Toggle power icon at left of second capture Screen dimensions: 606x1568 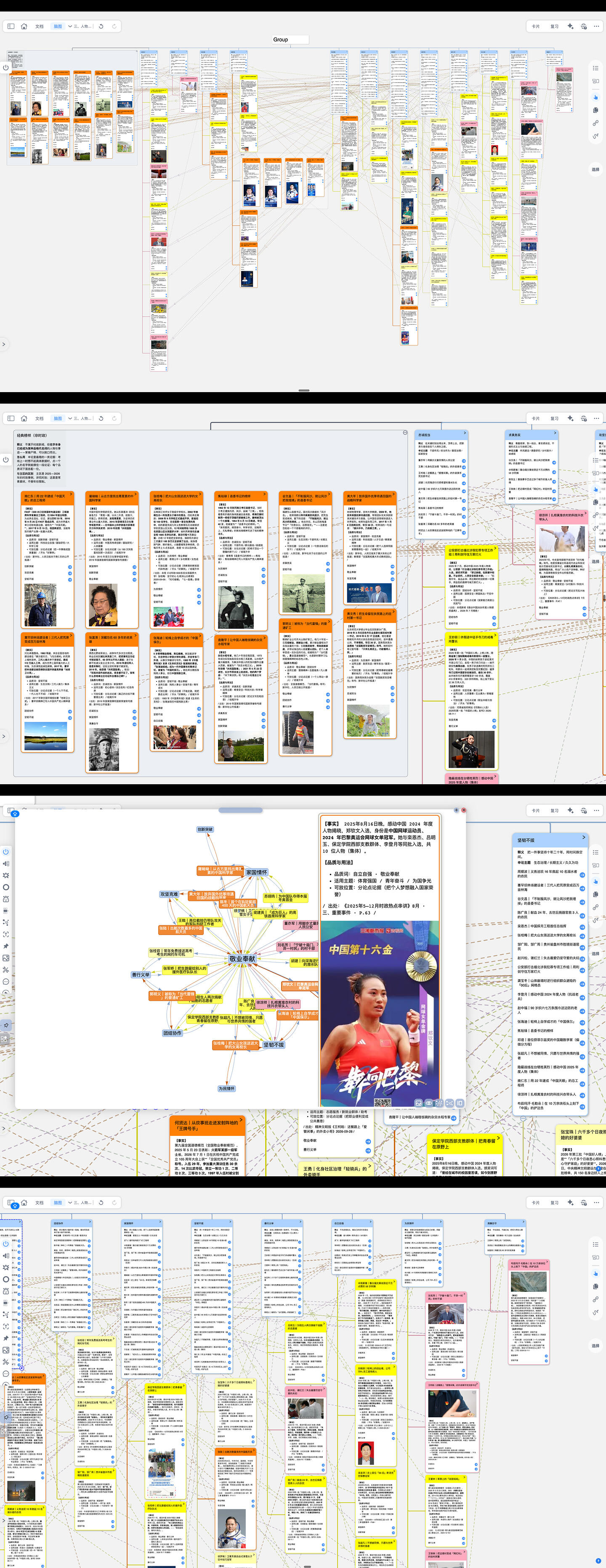pyautogui.click(x=5, y=459)
